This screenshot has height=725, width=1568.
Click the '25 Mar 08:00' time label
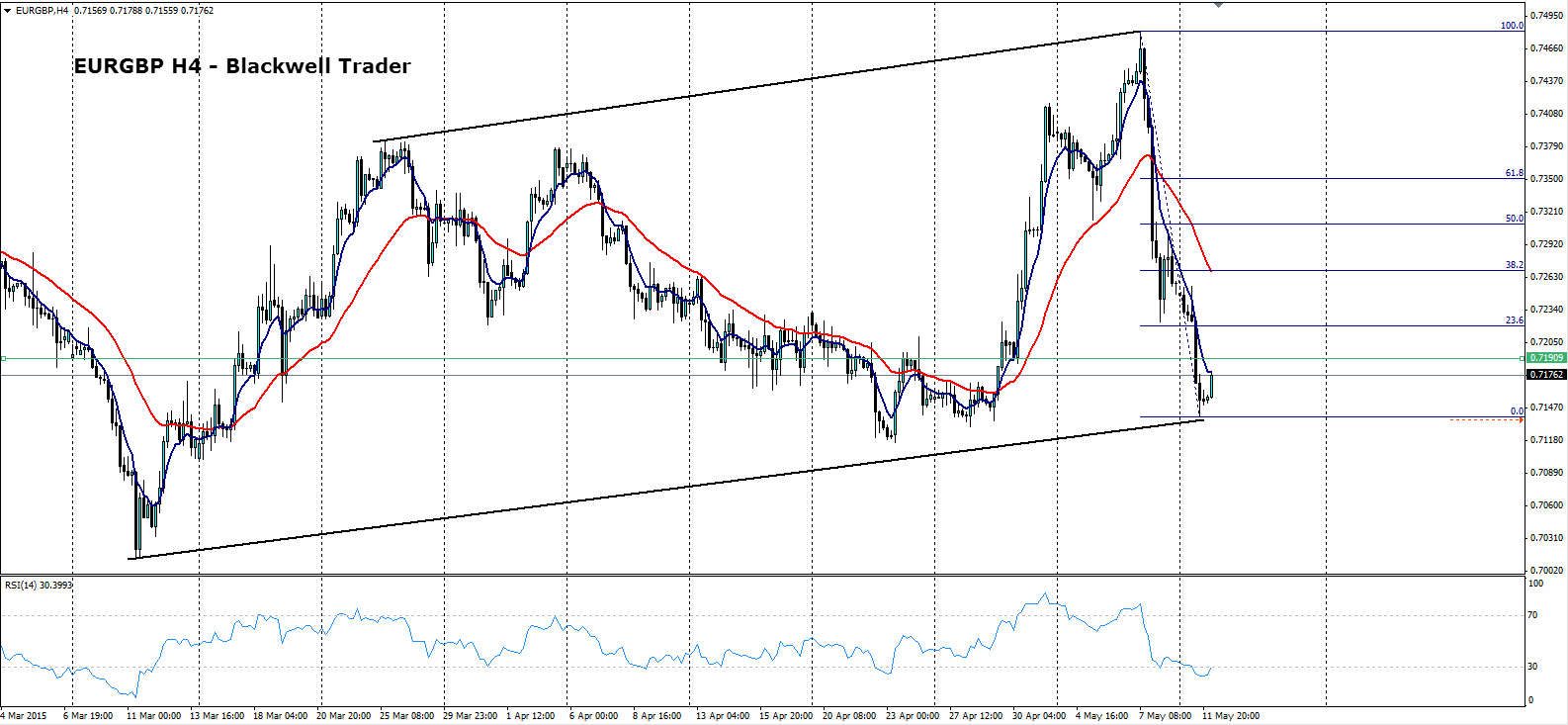pyautogui.click(x=406, y=715)
